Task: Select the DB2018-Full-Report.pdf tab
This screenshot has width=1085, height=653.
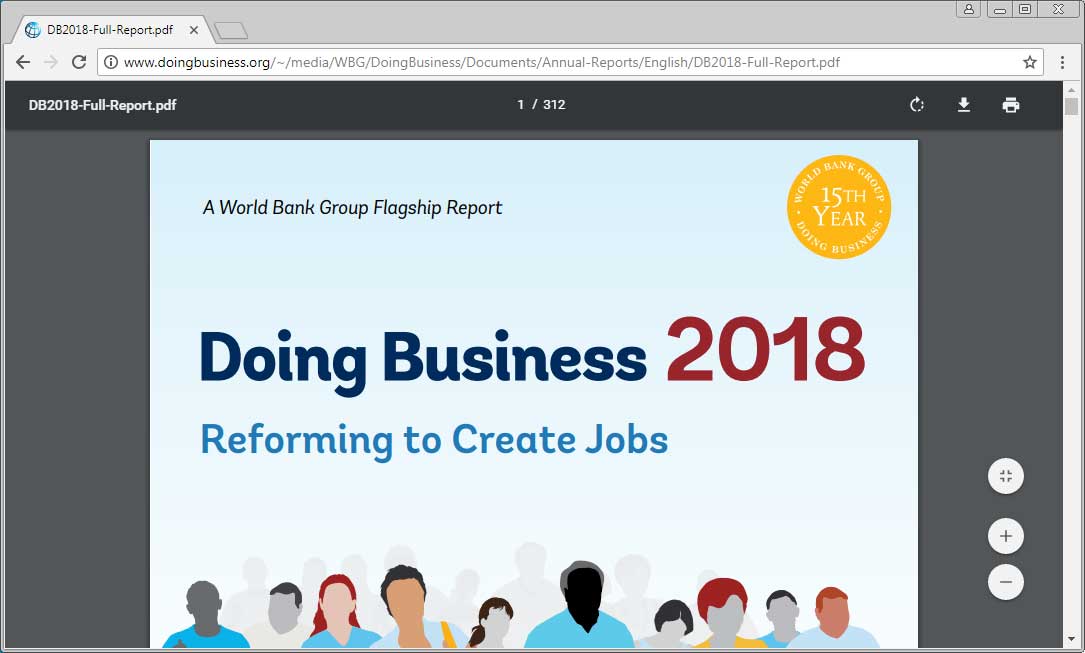Action: click(x=111, y=30)
